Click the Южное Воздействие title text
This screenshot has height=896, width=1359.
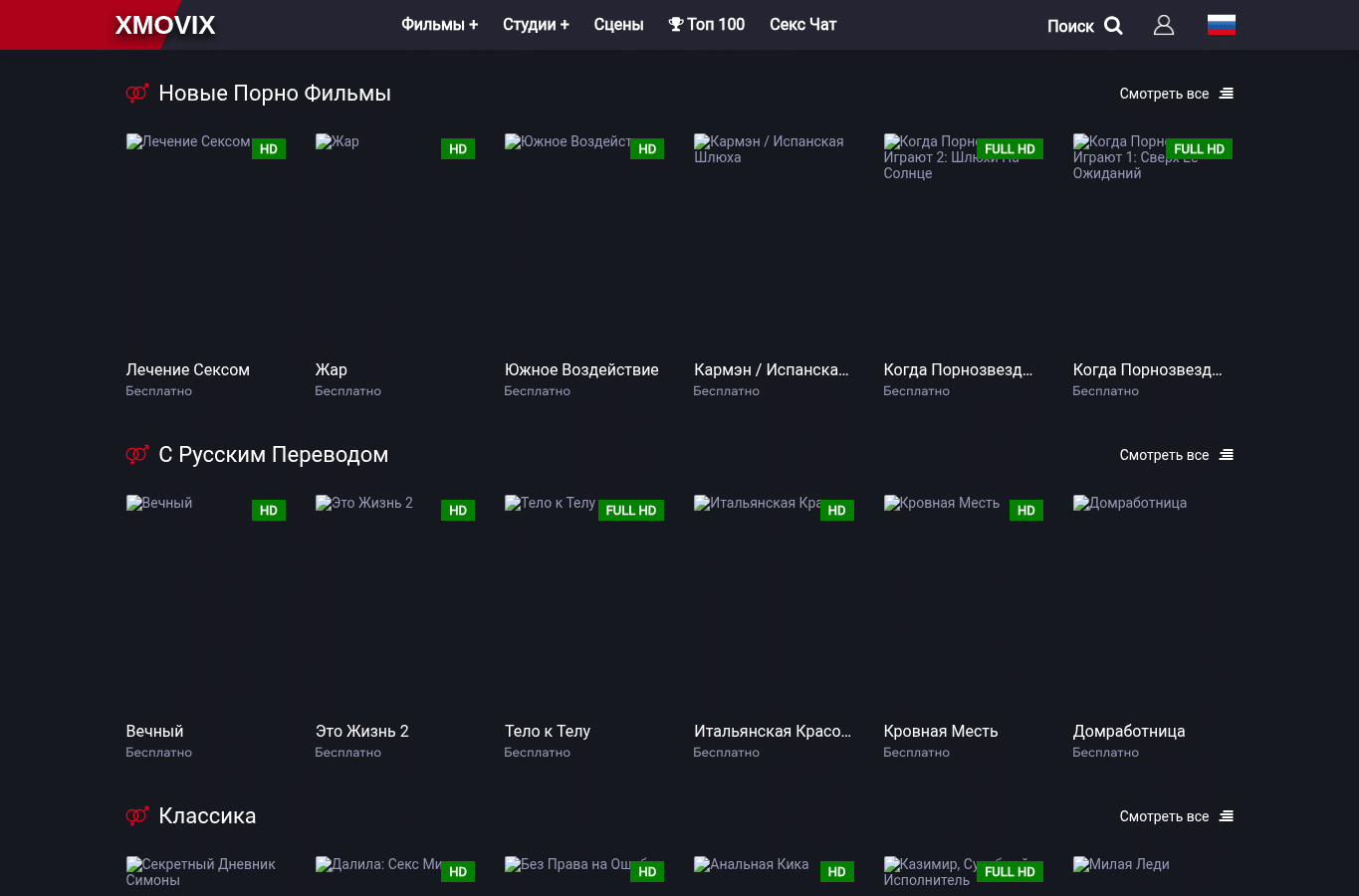pos(581,370)
